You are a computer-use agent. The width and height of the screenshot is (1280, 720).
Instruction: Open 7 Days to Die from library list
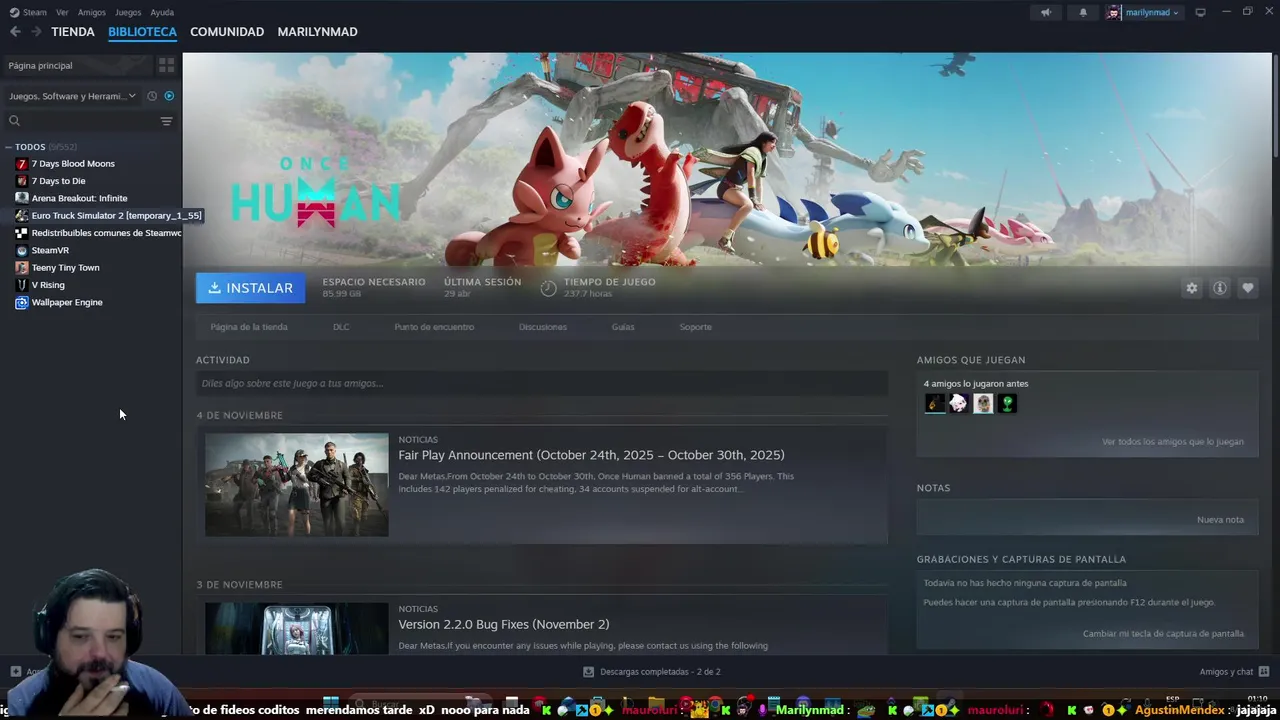click(58, 181)
